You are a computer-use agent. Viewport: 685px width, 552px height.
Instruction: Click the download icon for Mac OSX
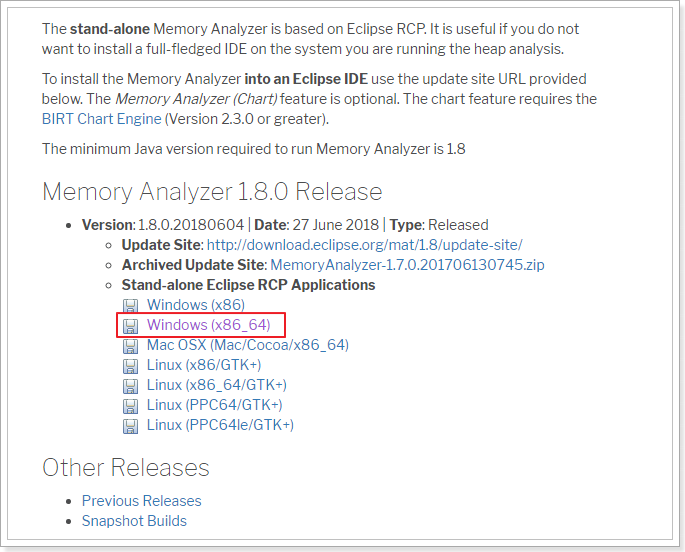tap(130, 346)
